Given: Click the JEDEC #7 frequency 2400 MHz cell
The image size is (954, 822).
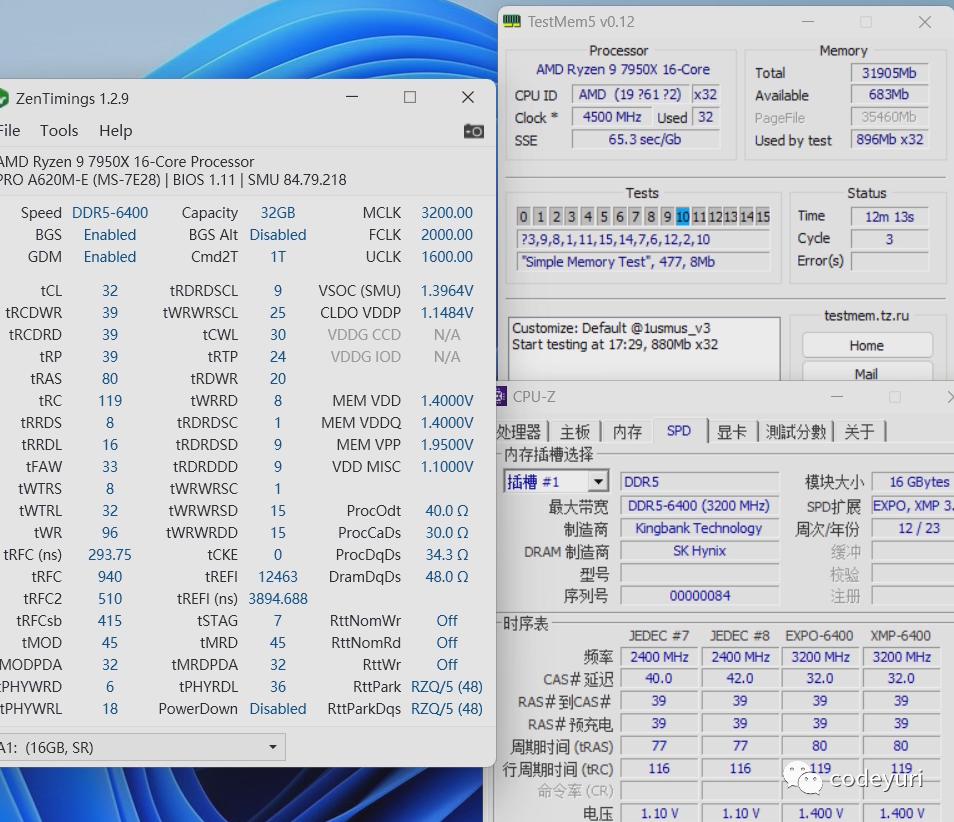Looking at the screenshot, I should click(659, 657).
